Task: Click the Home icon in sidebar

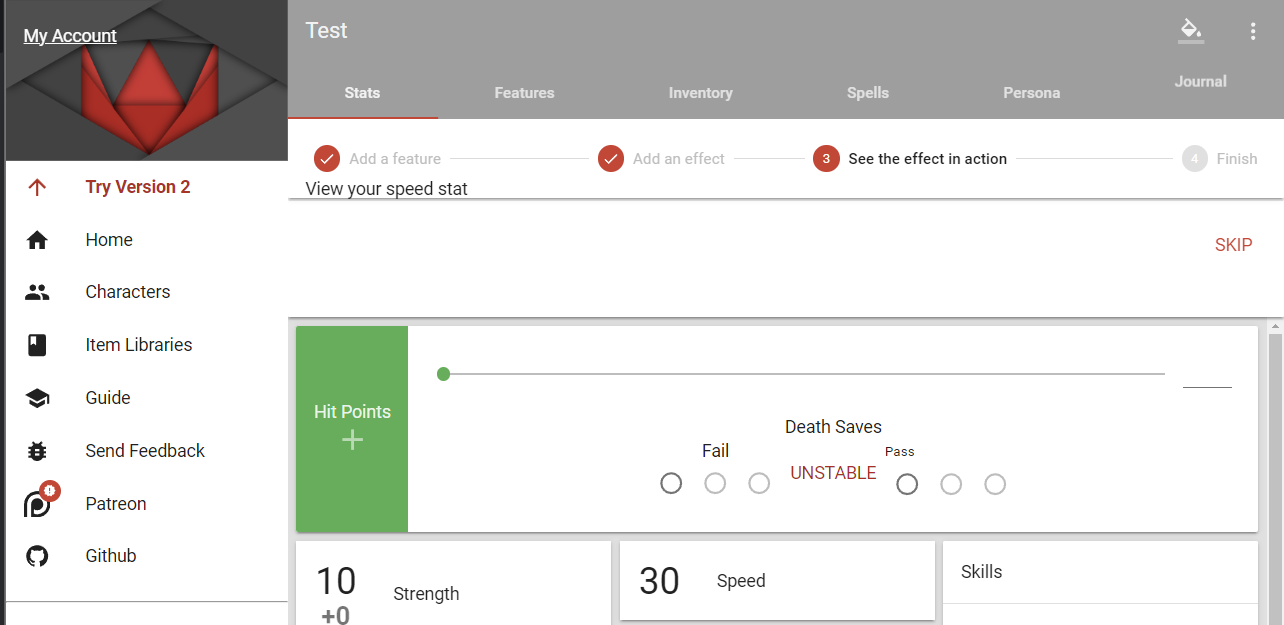Action: tap(37, 240)
